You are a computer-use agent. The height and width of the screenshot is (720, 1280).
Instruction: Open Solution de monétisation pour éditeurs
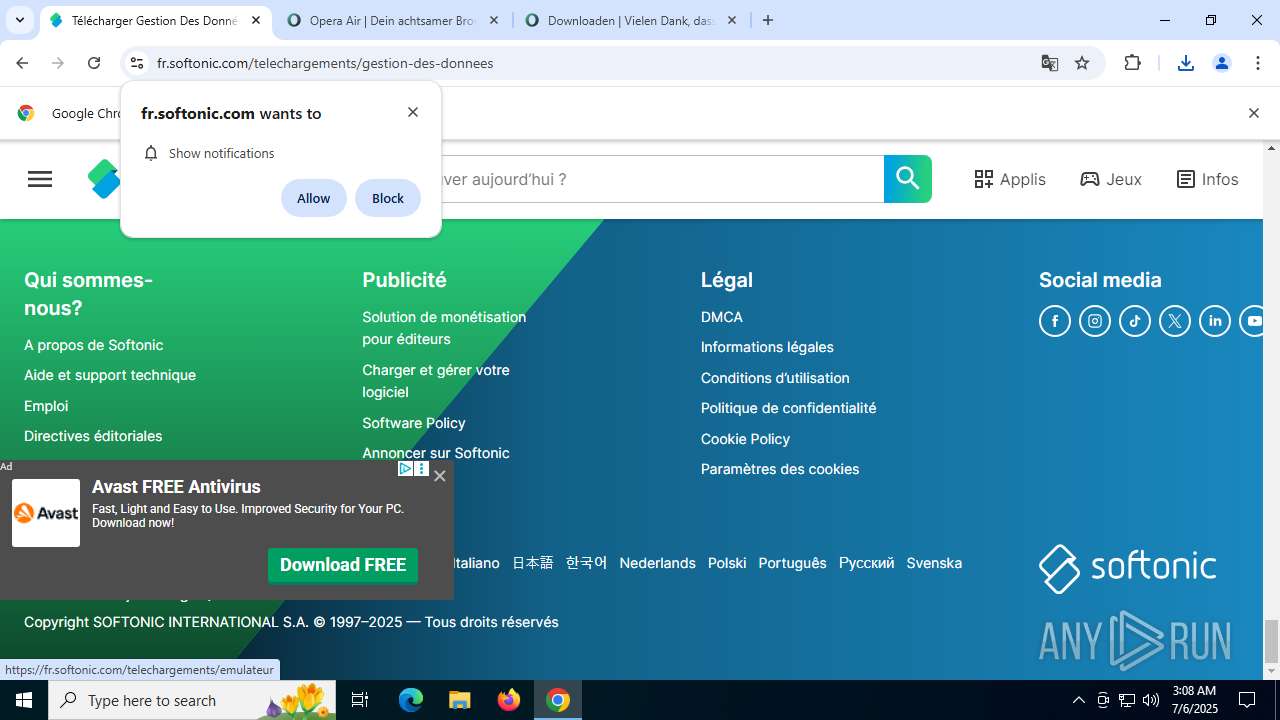pos(444,328)
